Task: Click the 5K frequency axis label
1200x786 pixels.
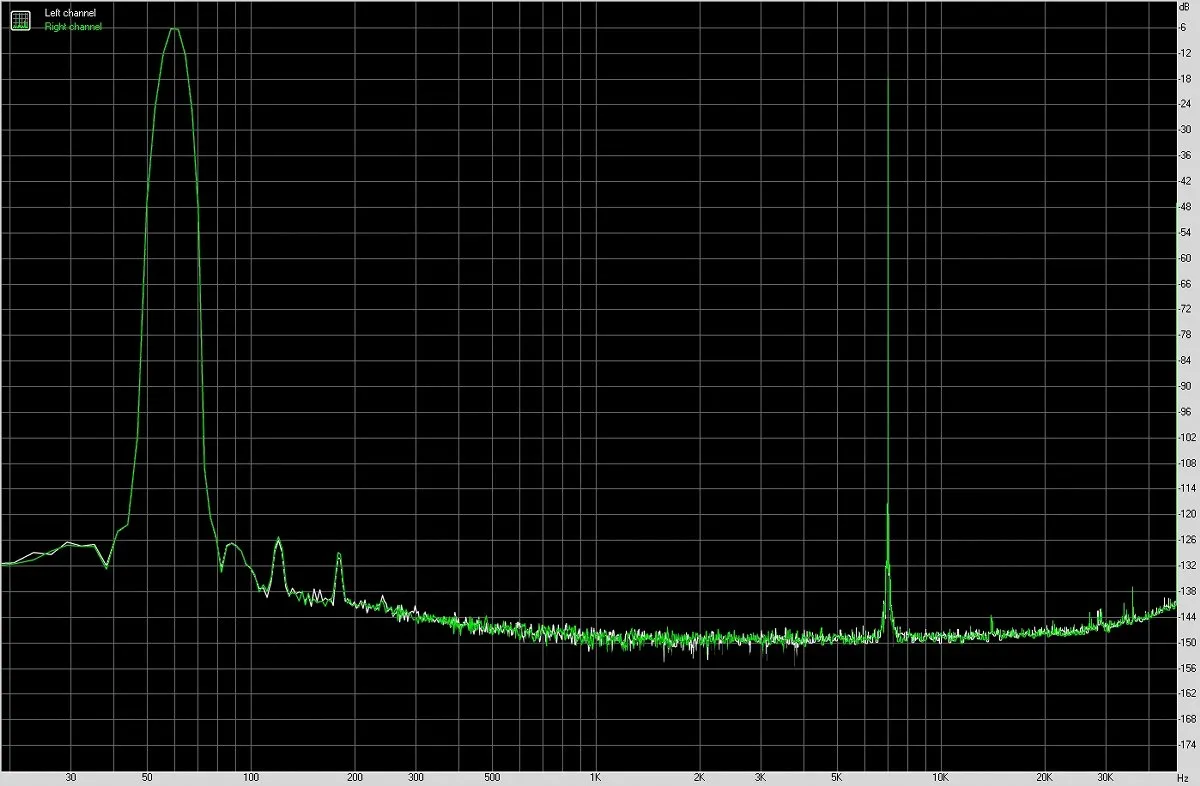Action: 836,777
